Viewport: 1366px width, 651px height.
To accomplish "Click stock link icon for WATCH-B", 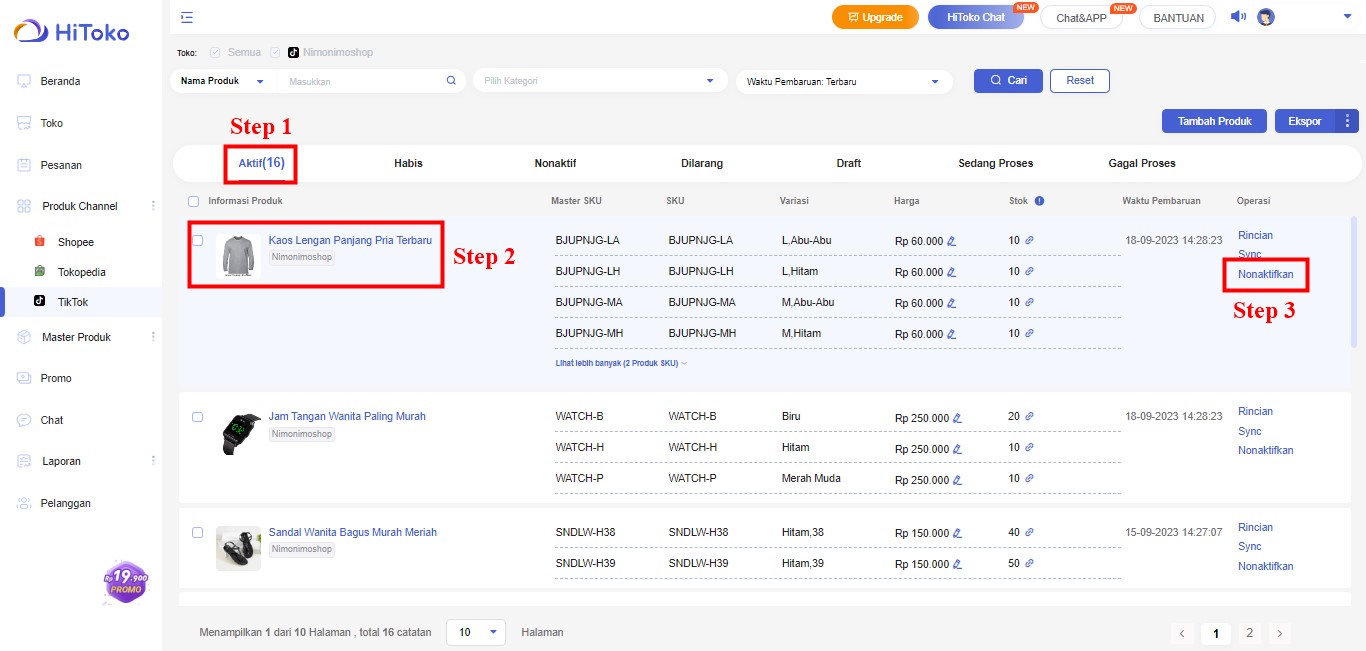I will pos(1029,416).
